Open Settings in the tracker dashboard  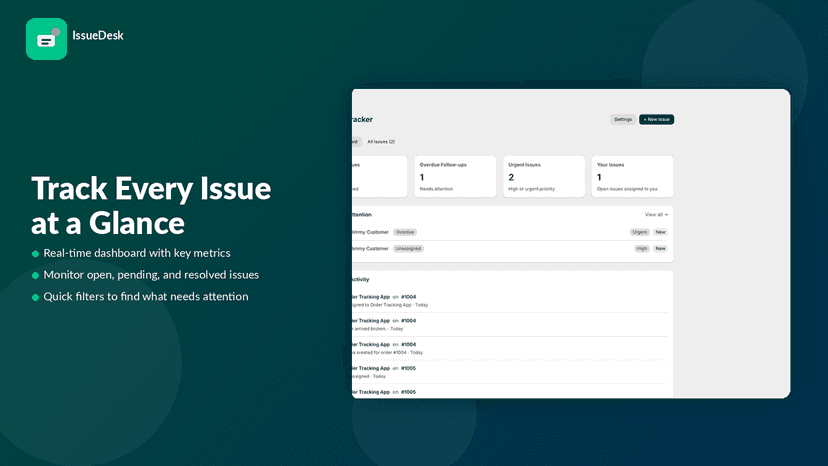623,119
